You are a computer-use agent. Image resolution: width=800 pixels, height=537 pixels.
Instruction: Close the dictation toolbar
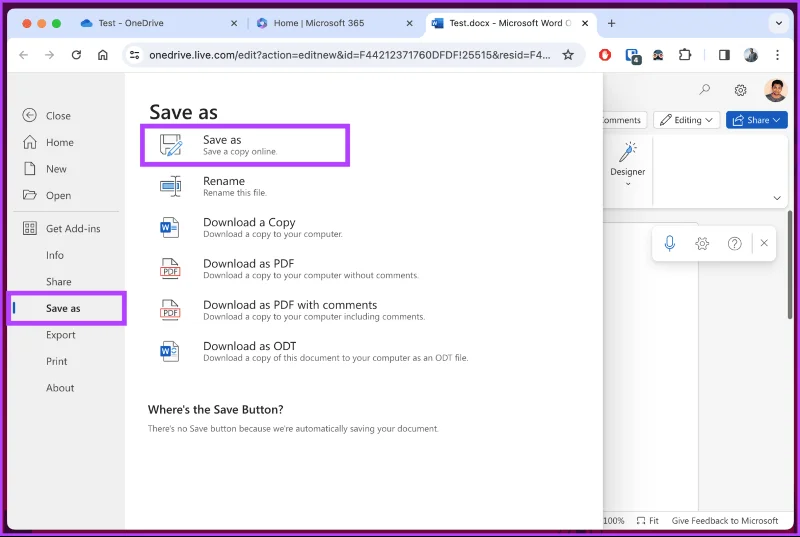[x=764, y=243]
